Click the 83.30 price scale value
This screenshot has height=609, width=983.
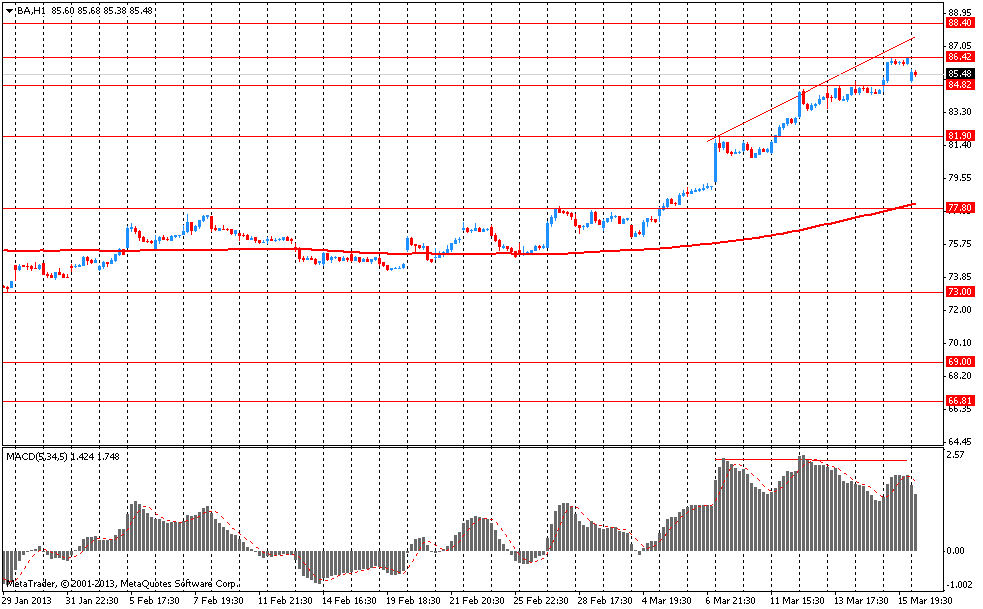pos(960,112)
